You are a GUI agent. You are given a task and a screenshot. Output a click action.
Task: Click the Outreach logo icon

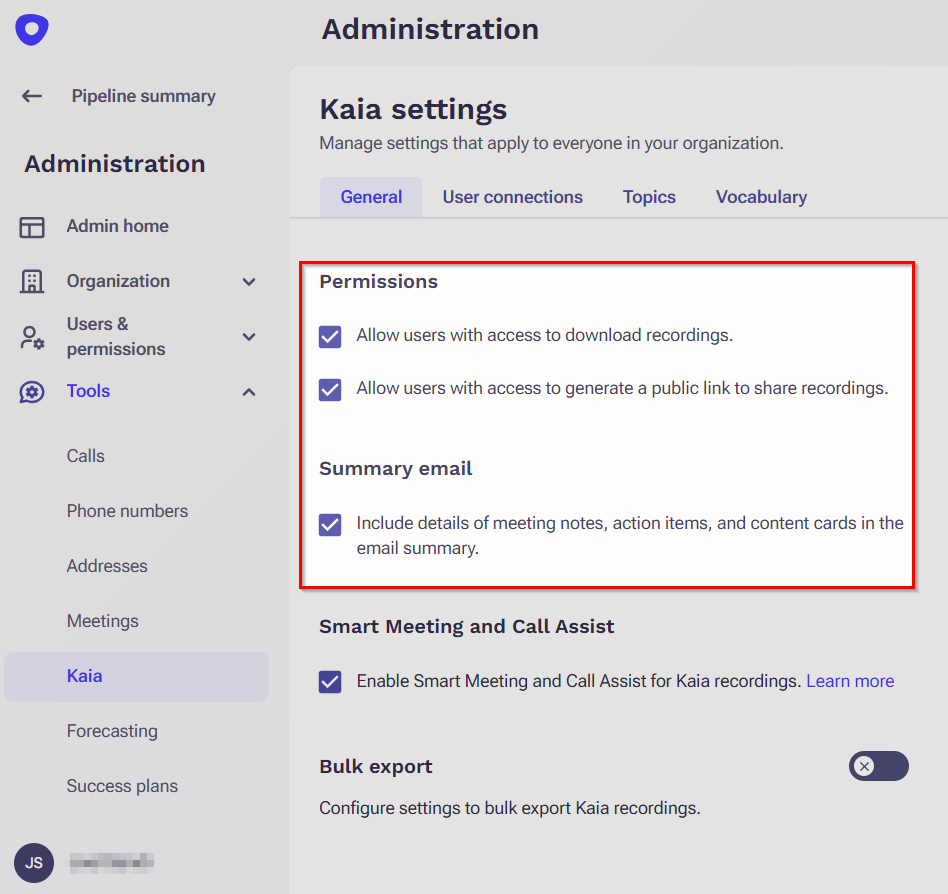click(32, 30)
